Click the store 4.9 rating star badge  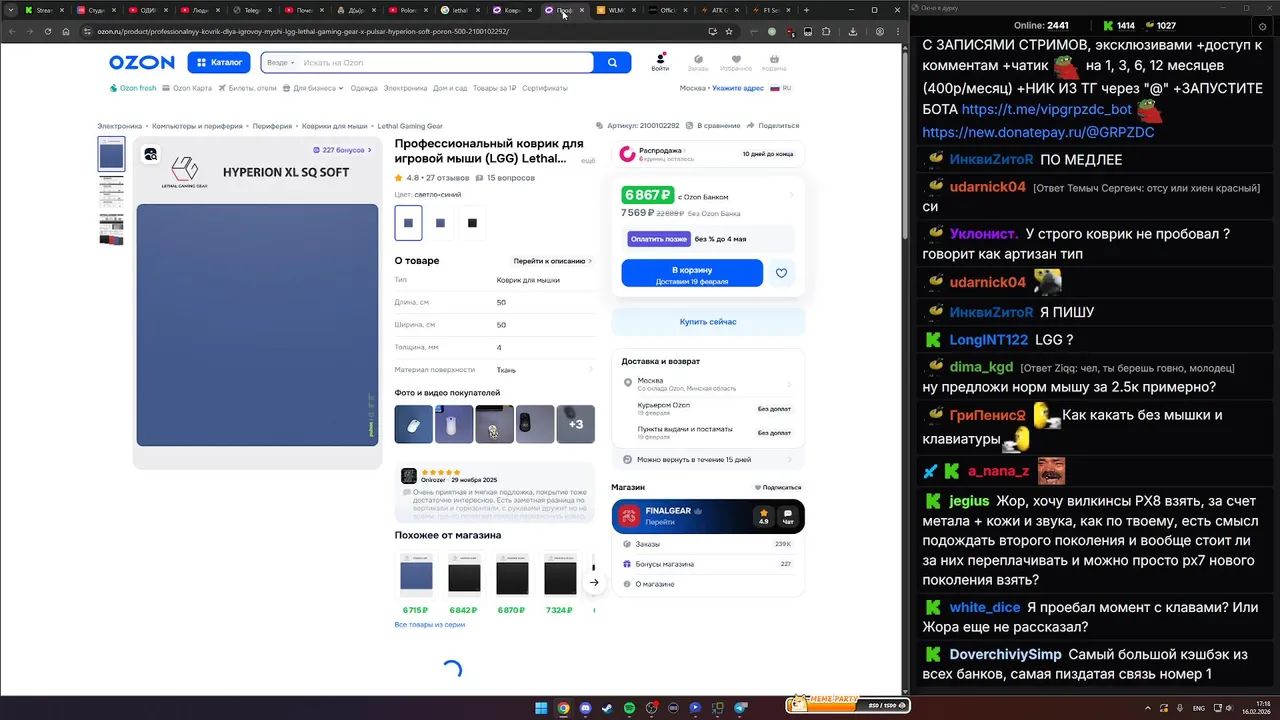[x=764, y=516]
